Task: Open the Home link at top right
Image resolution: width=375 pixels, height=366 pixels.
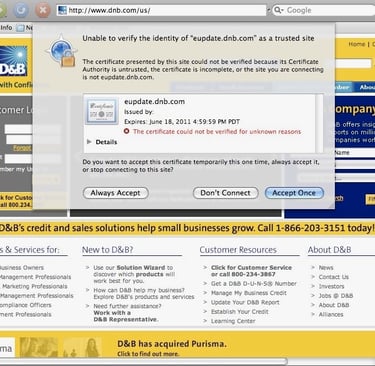Action: click(356, 44)
